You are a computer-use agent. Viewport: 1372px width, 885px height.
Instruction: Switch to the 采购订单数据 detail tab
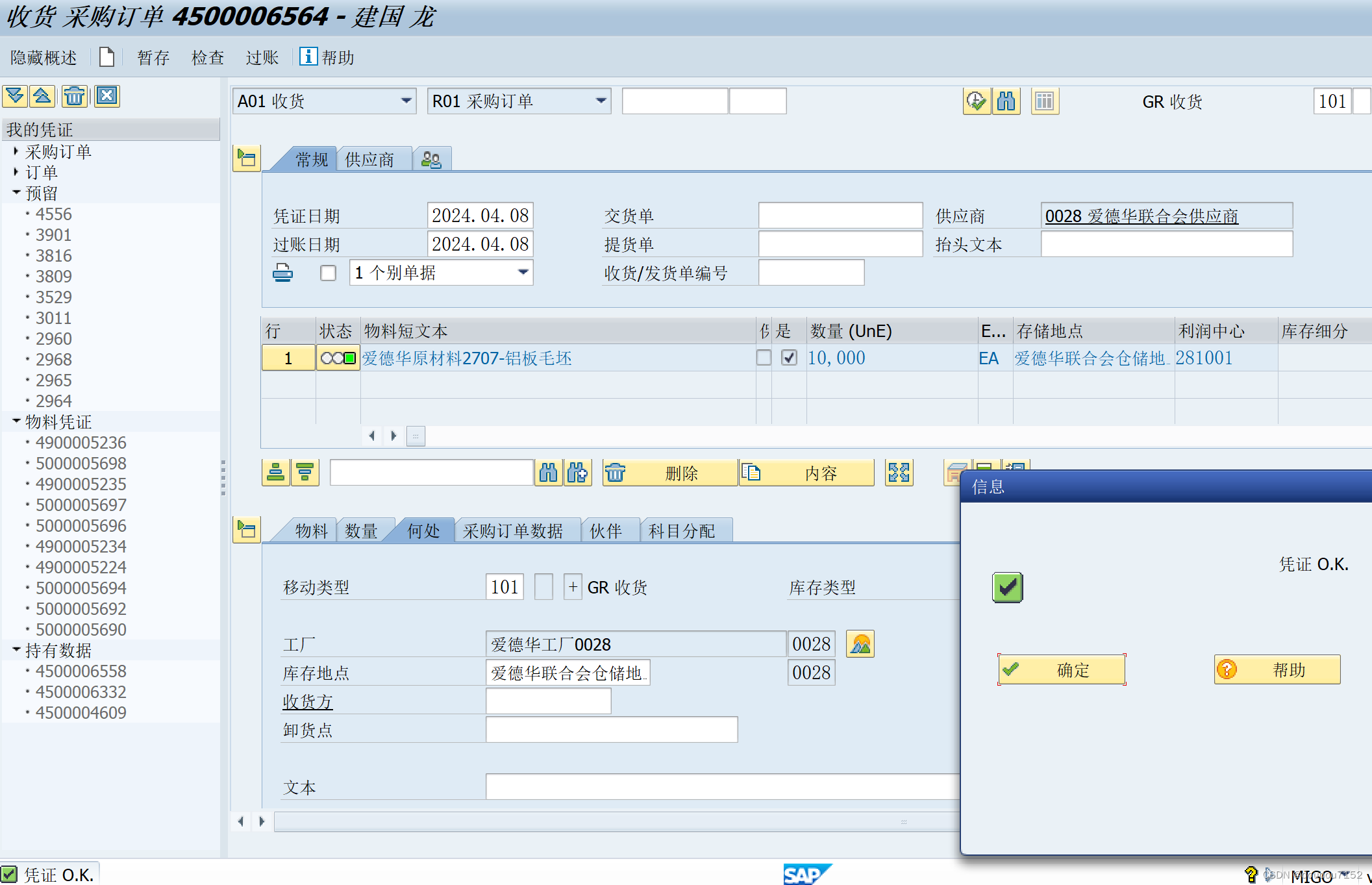[x=513, y=531]
